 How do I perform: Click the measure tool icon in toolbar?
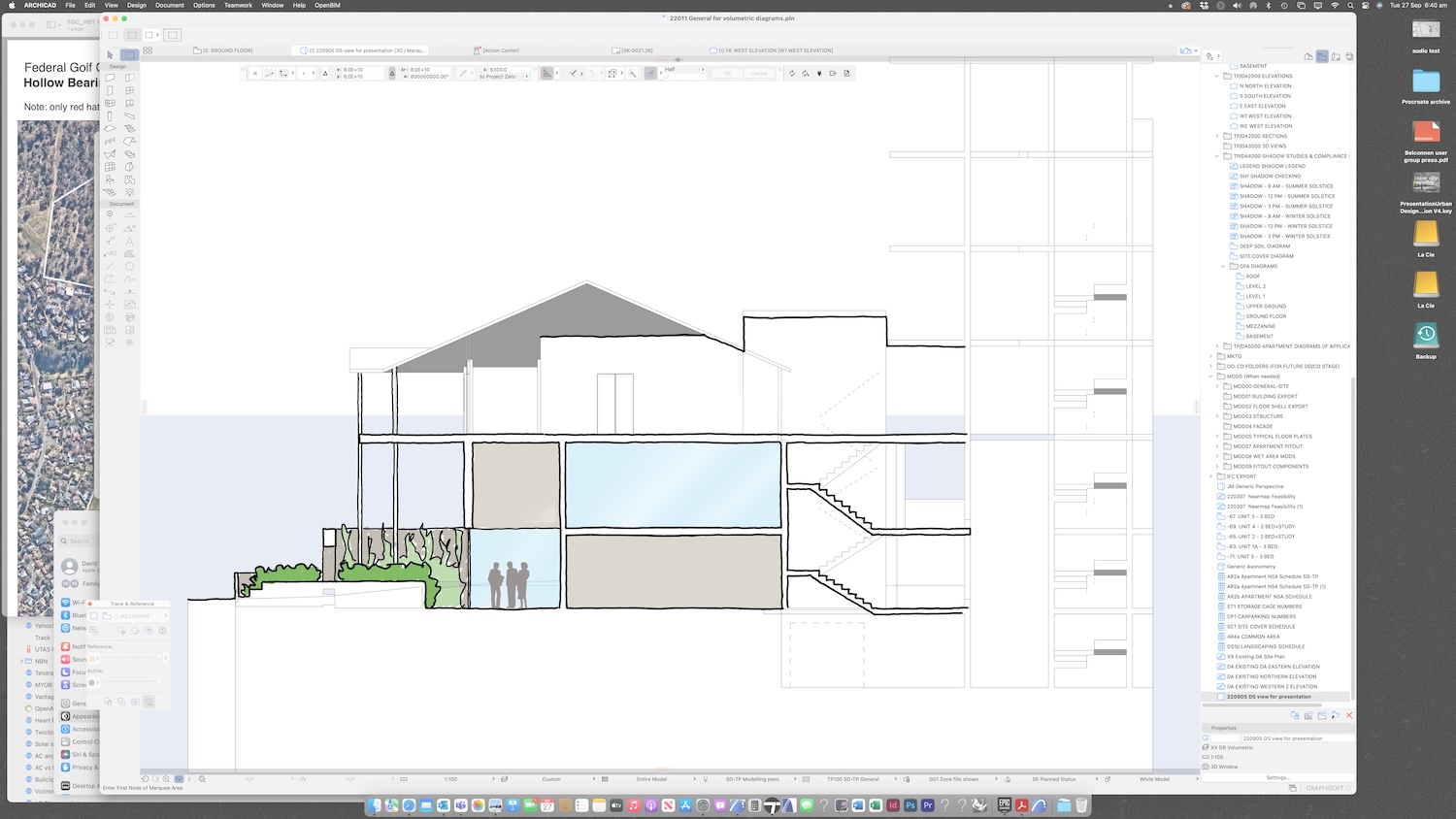click(632, 73)
